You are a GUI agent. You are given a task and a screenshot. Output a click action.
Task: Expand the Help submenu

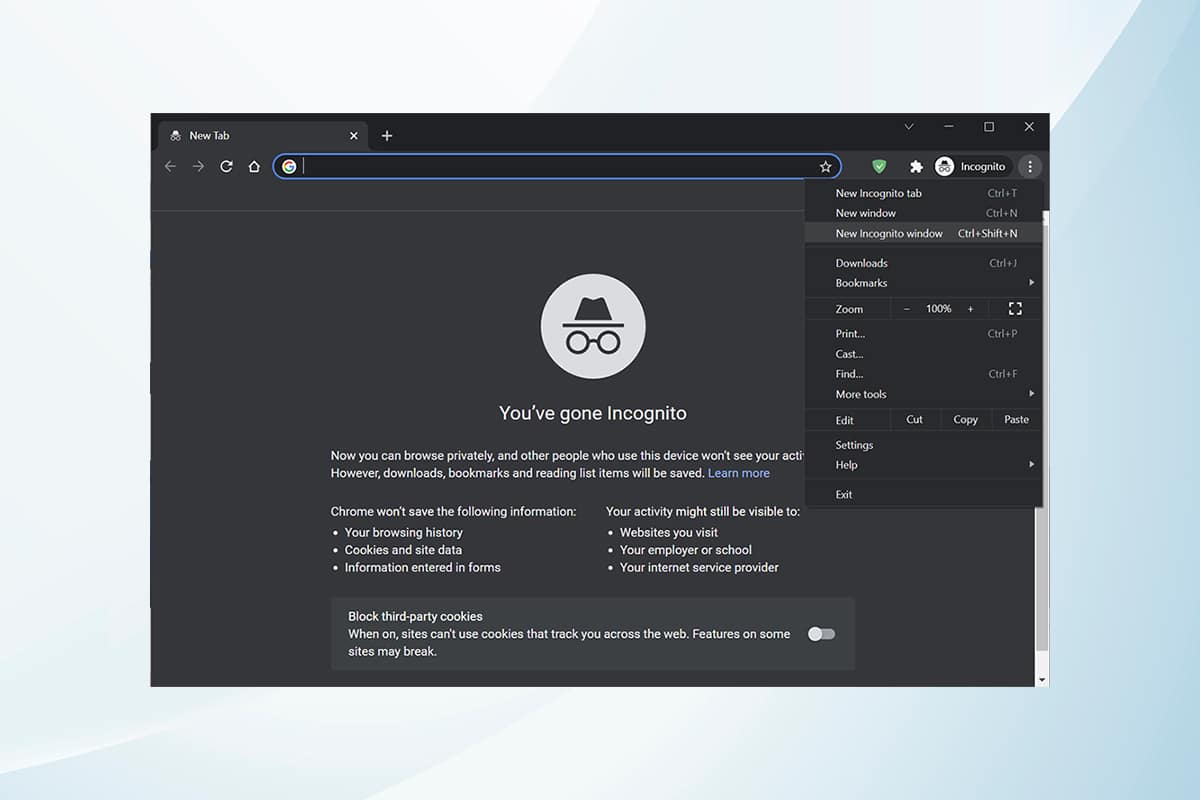coord(923,465)
